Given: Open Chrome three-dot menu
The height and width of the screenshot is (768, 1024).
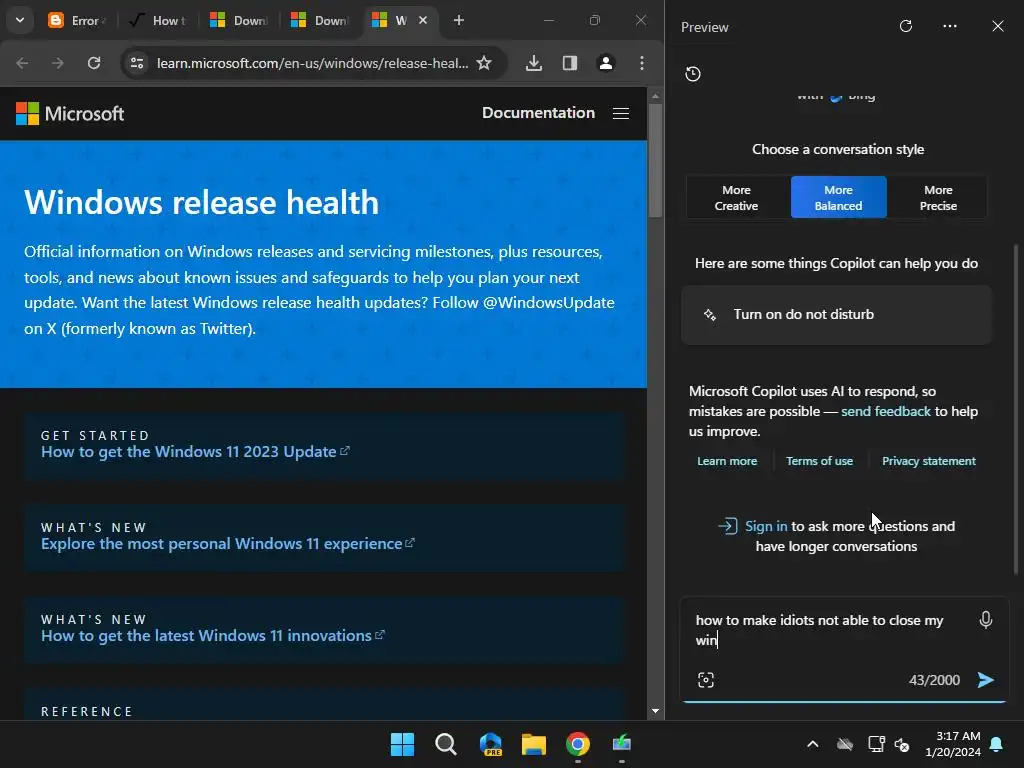Looking at the screenshot, I should click(642, 63).
